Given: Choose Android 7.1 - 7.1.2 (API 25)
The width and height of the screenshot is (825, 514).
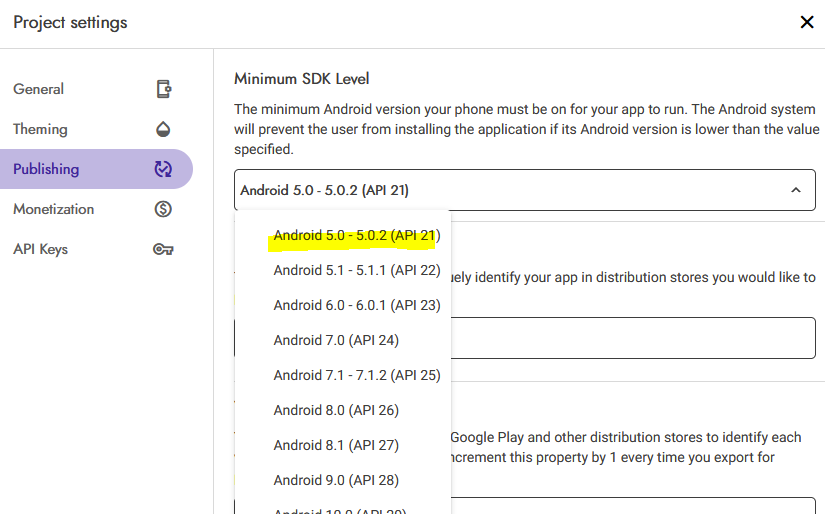Looking at the screenshot, I should (356, 375).
